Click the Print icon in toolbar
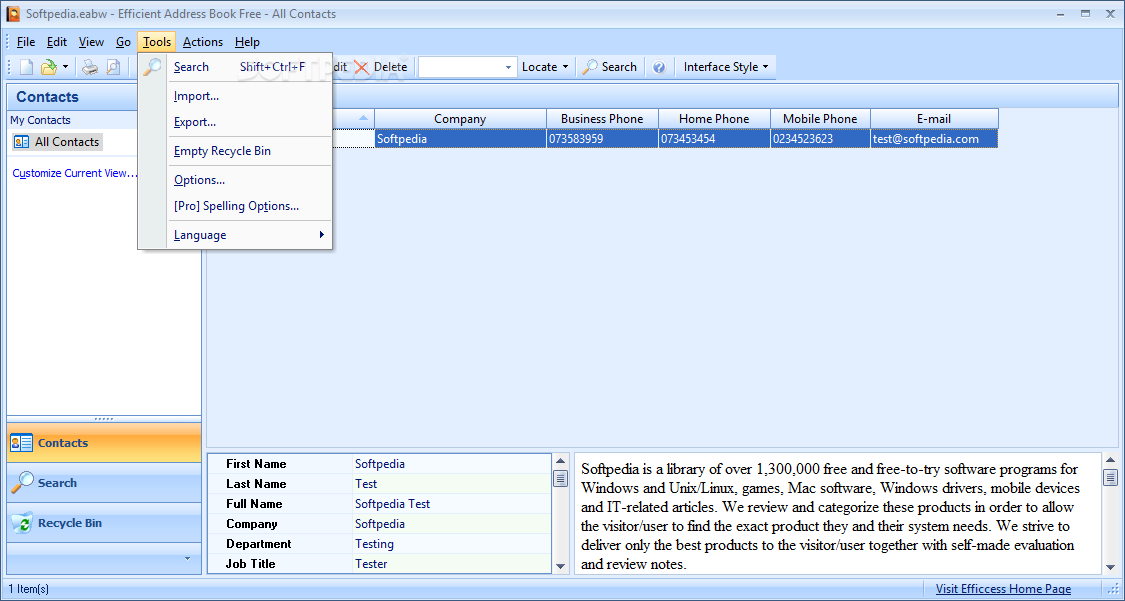 coord(90,67)
